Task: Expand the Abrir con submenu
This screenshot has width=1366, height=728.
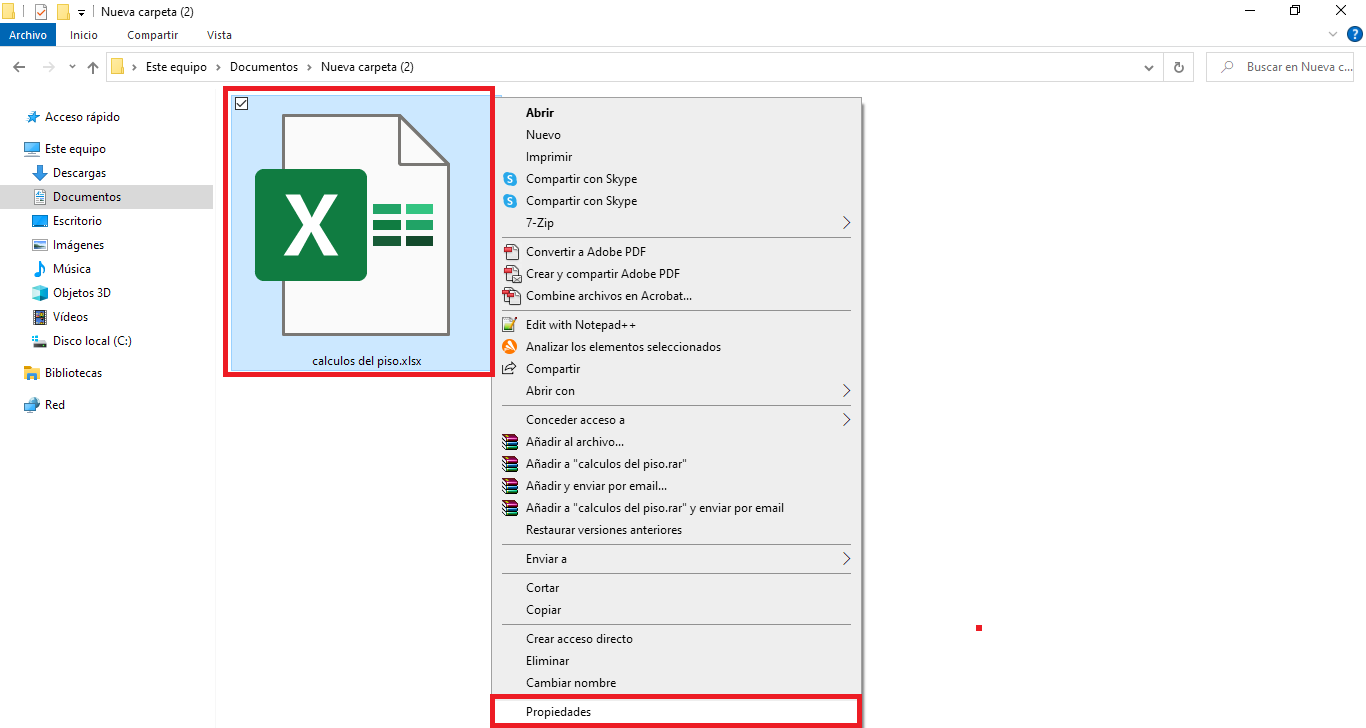Action: (x=846, y=391)
